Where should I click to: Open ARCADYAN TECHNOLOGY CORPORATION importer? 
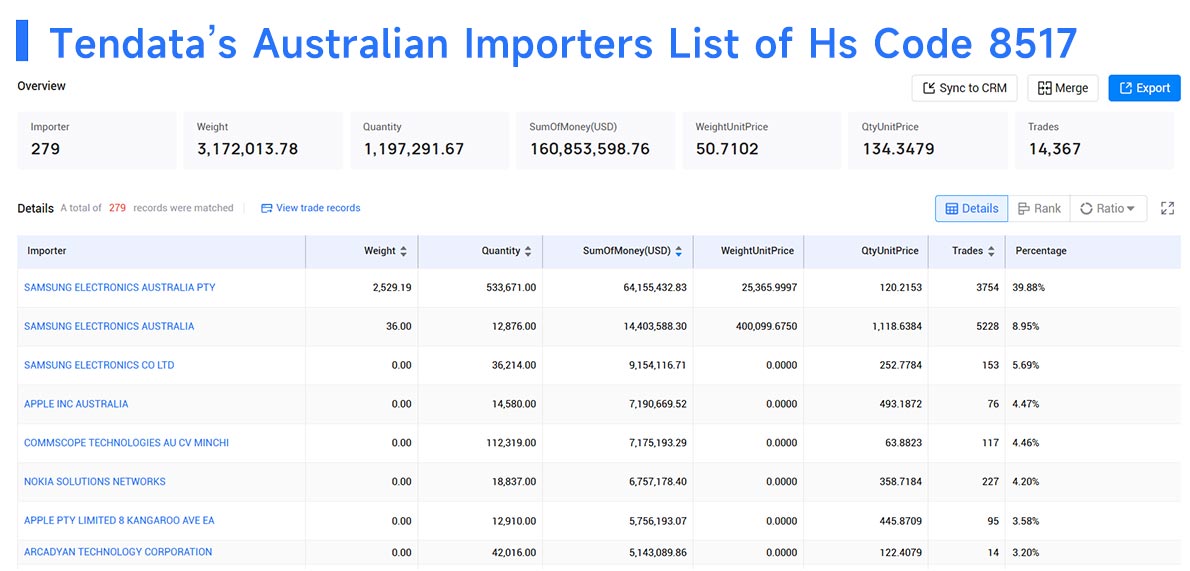coord(118,552)
